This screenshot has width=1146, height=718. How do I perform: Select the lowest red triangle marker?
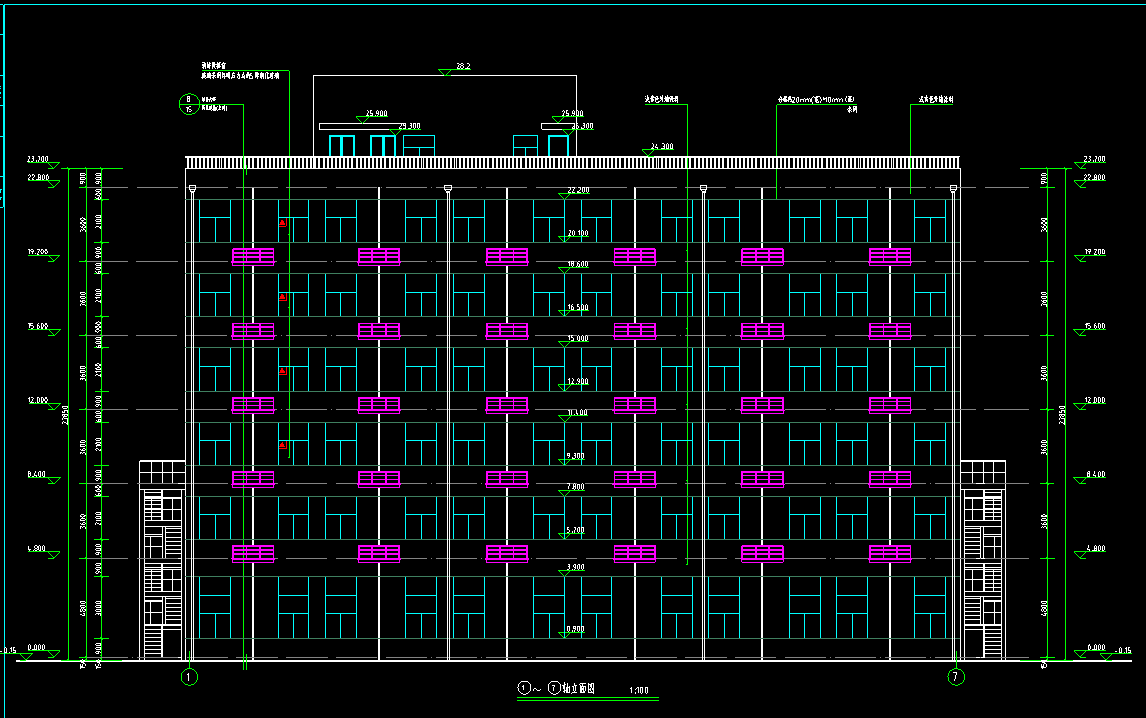284,446
